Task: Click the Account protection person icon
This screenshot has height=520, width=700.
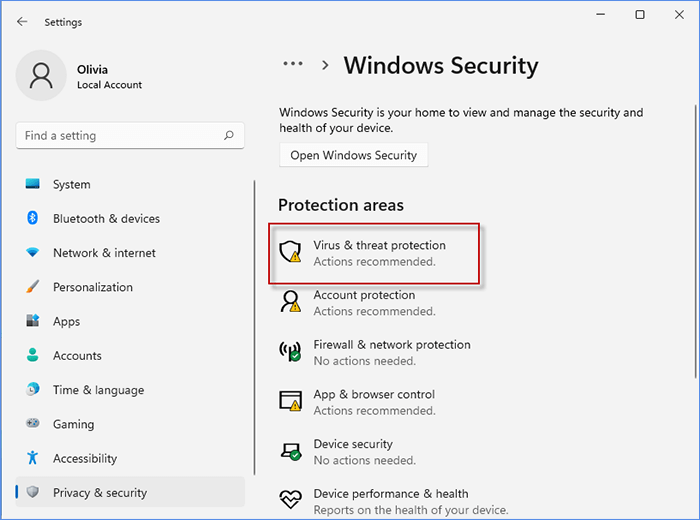Action: pos(291,302)
